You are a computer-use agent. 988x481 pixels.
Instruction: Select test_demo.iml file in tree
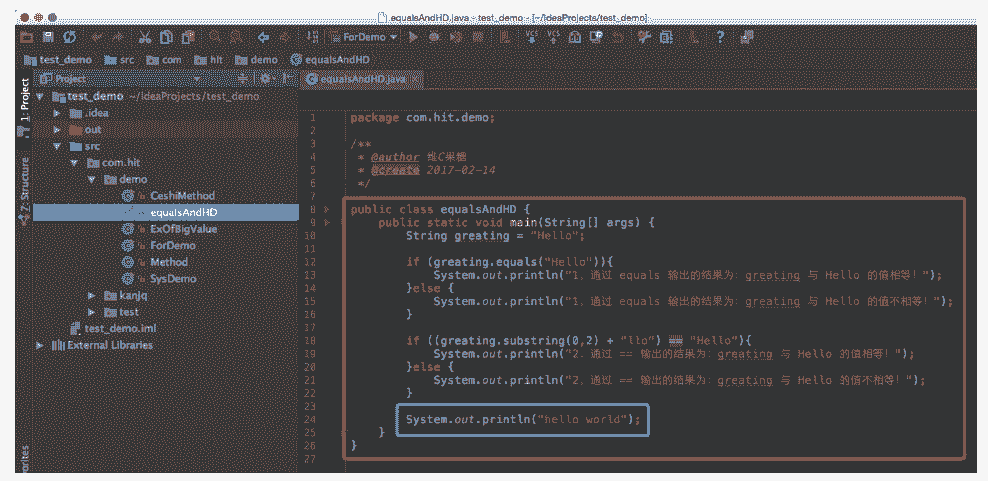[121, 329]
